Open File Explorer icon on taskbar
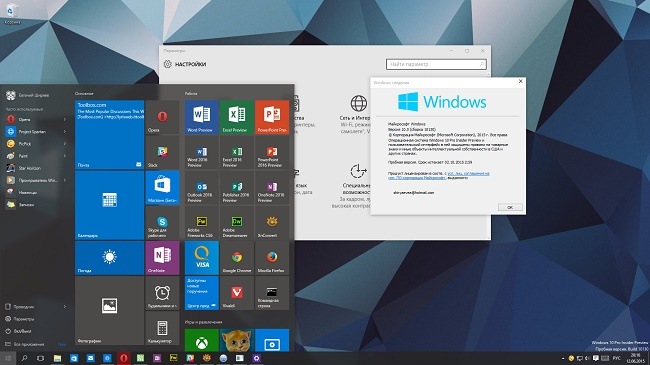650x365 pixels. point(57,358)
